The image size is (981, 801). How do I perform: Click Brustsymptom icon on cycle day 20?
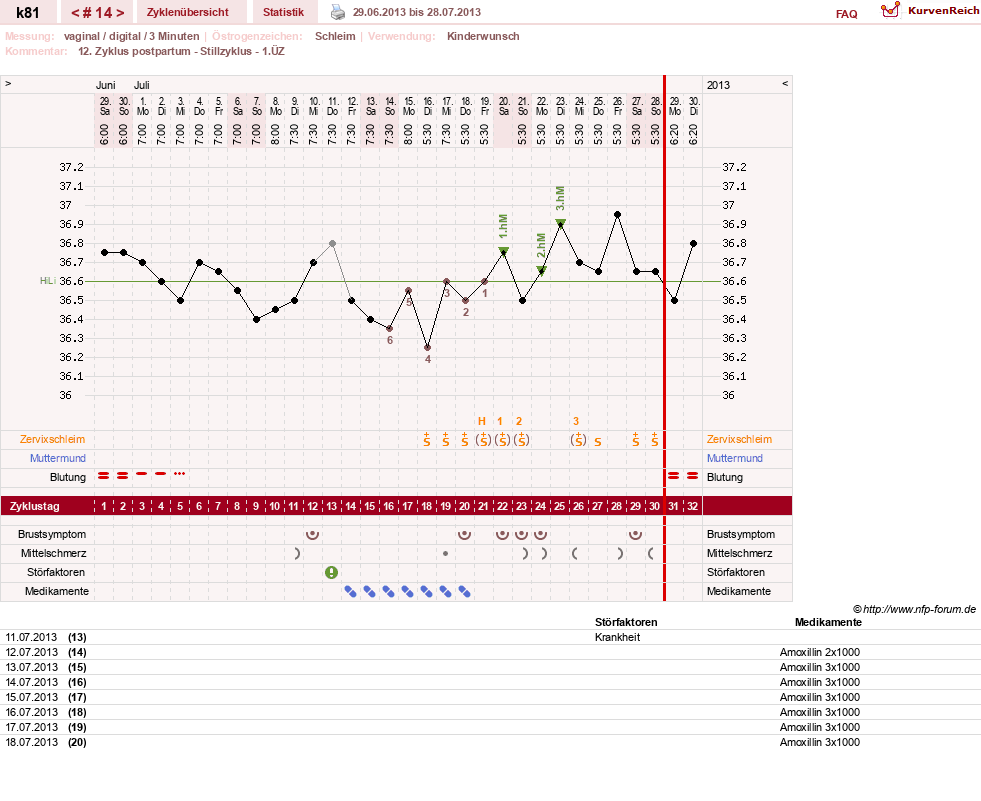[x=464, y=534]
